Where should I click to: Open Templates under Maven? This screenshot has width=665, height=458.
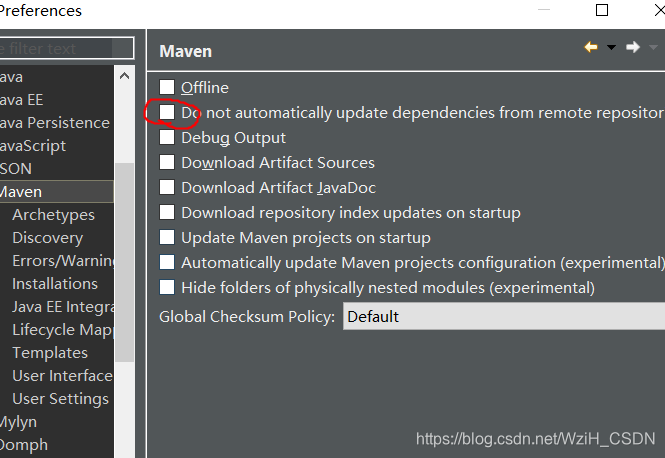(50, 352)
